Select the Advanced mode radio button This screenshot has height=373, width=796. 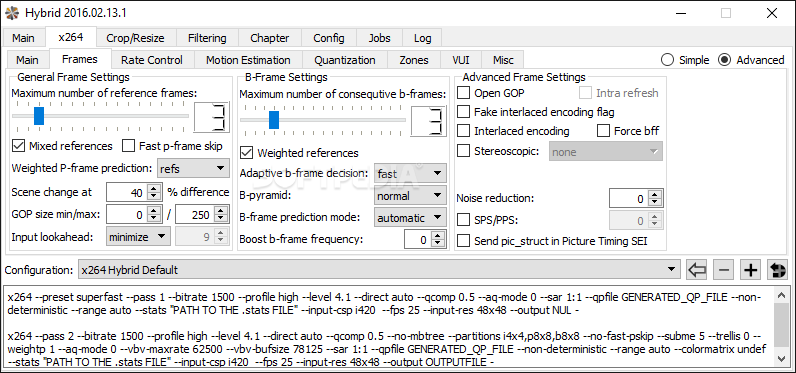click(x=725, y=60)
